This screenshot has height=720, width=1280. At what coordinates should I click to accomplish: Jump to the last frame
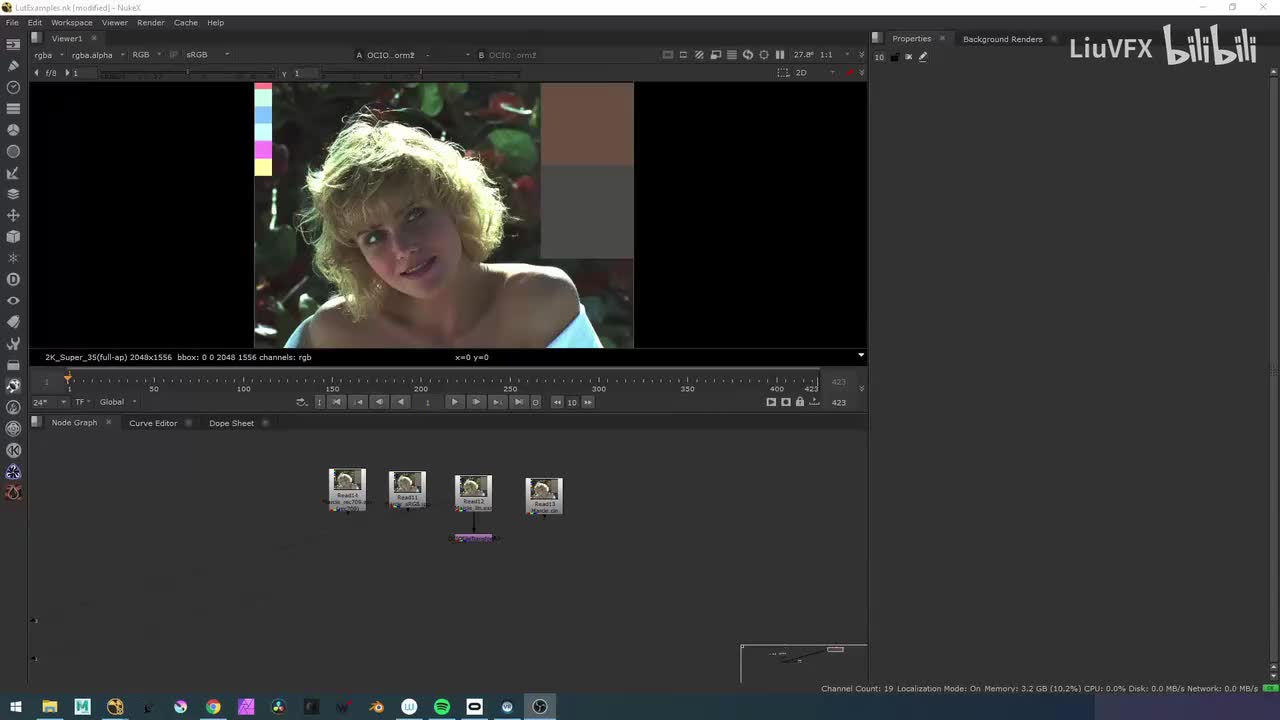(517, 402)
